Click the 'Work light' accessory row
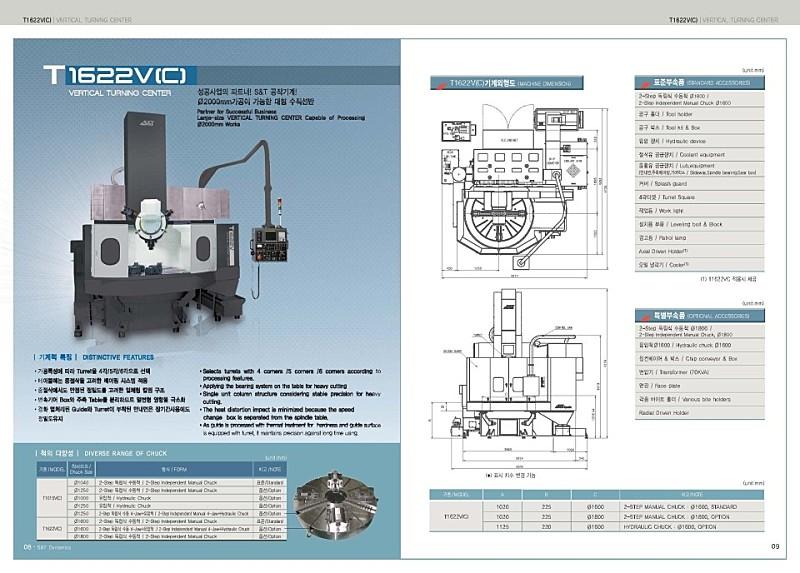The width and height of the screenshot is (800, 573). (699, 211)
